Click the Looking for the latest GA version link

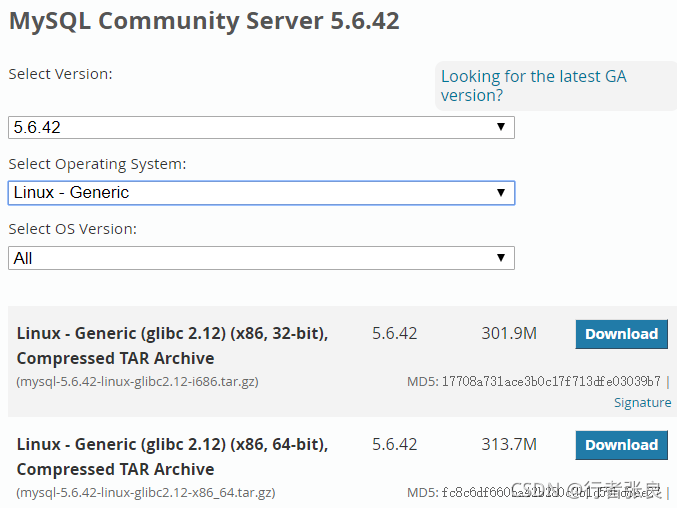click(x=534, y=85)
